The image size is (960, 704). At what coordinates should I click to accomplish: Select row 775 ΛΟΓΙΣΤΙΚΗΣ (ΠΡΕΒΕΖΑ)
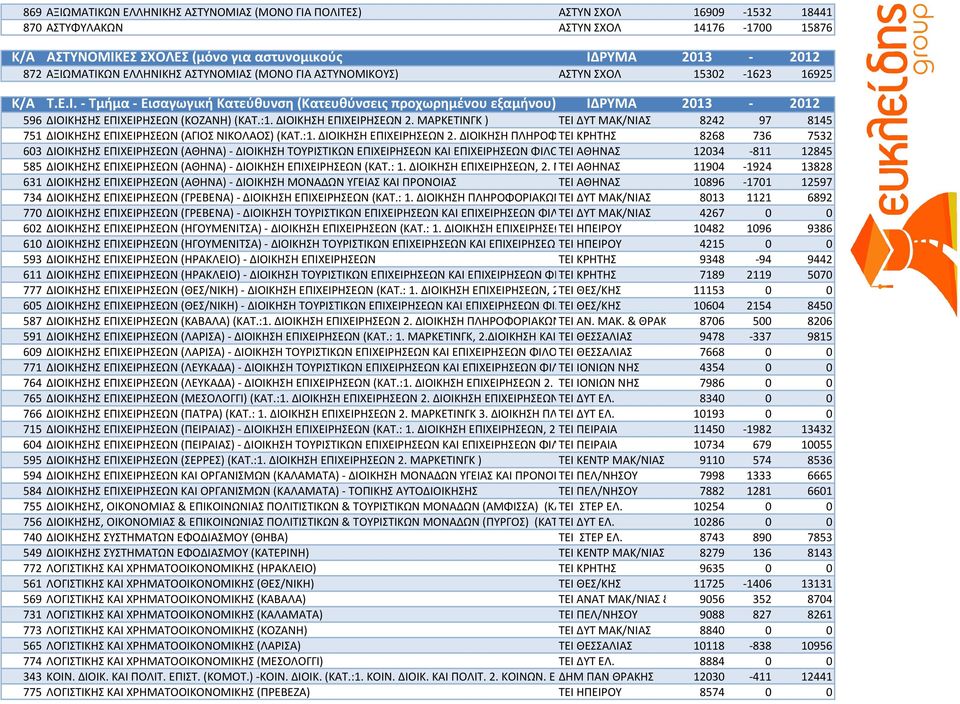click(x=418, y=692)
